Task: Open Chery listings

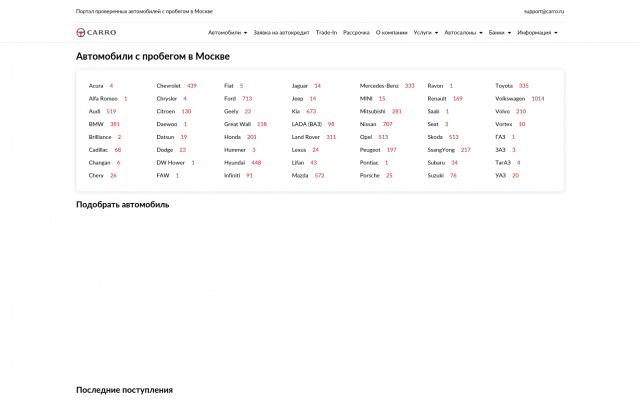Action: [x=96, y=176]
